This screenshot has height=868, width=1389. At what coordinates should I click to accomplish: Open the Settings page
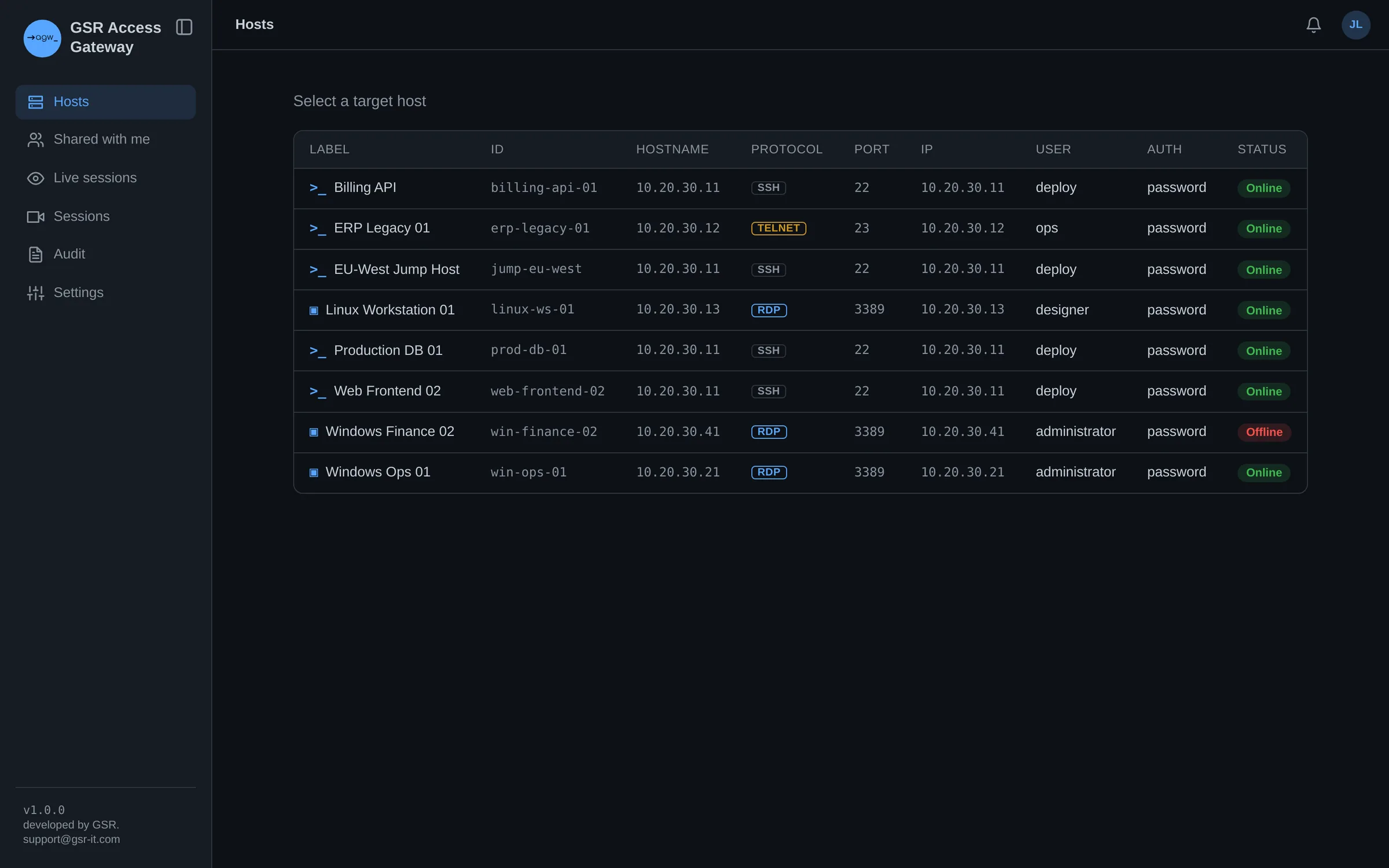105,293
